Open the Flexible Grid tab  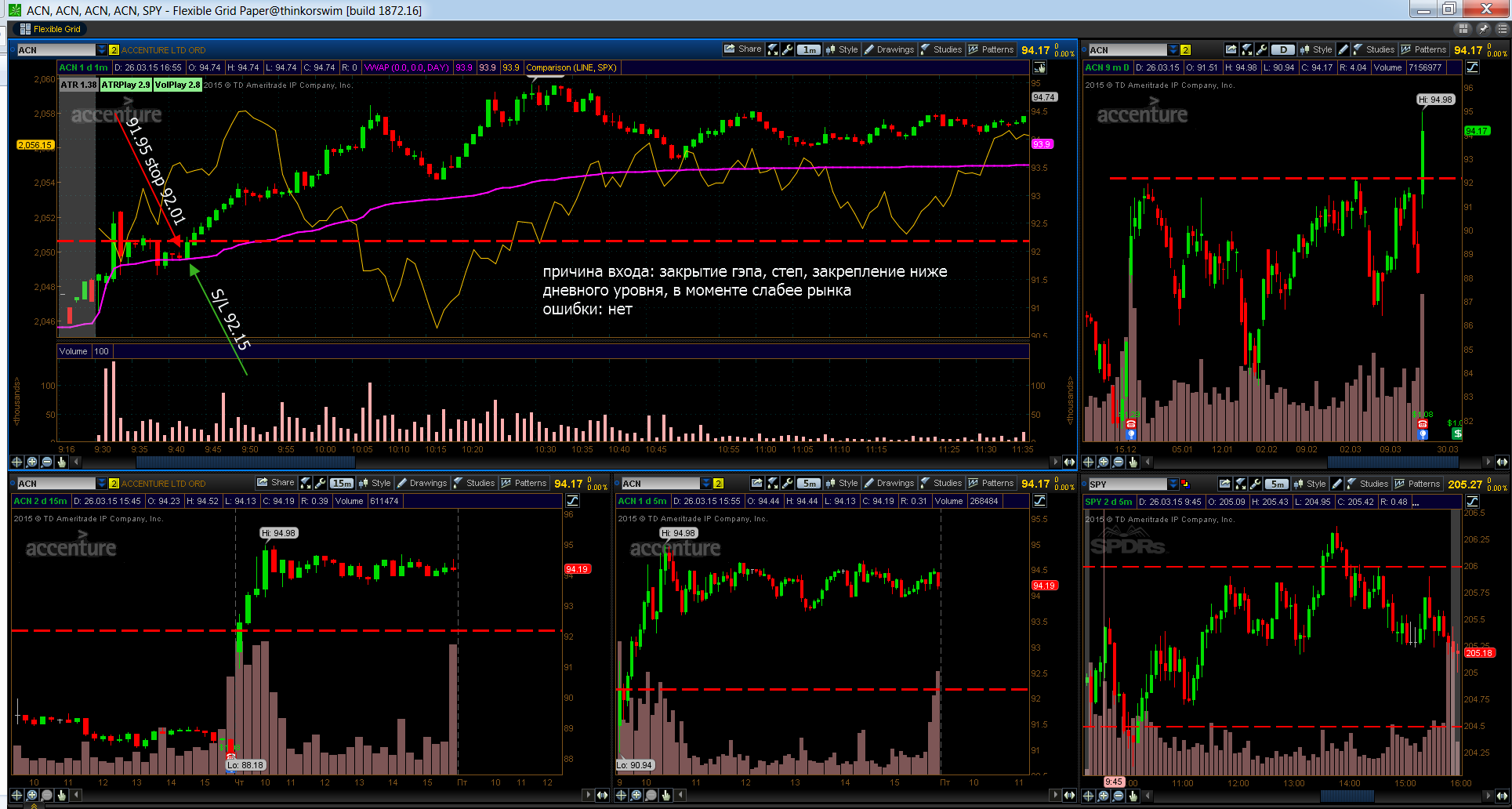pos(50,29)
